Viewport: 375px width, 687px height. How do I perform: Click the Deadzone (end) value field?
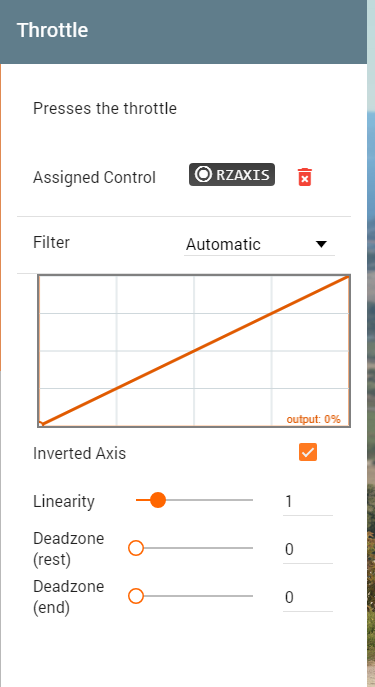tap(308, 598)
